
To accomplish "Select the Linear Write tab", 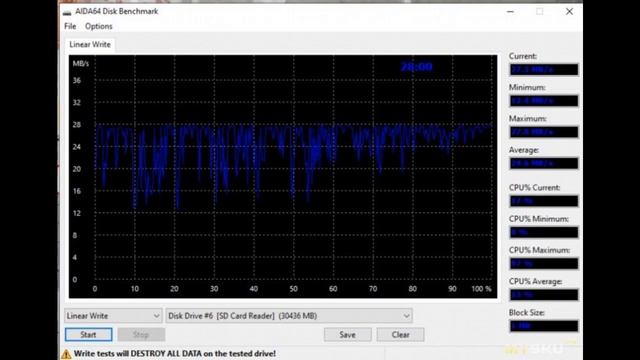I will coord(90,44).
